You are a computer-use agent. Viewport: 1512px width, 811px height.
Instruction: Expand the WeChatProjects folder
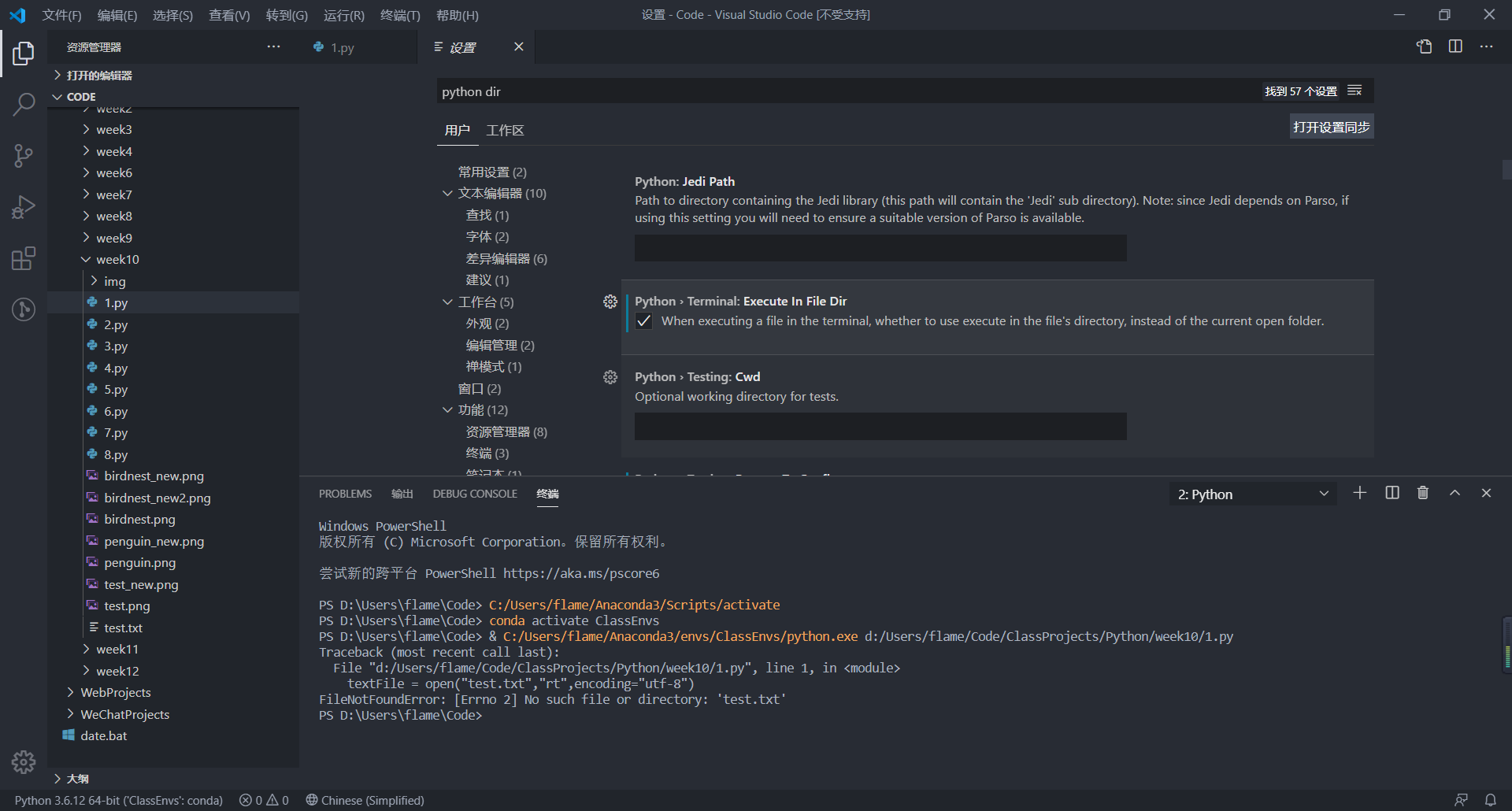tap(124, 715)
